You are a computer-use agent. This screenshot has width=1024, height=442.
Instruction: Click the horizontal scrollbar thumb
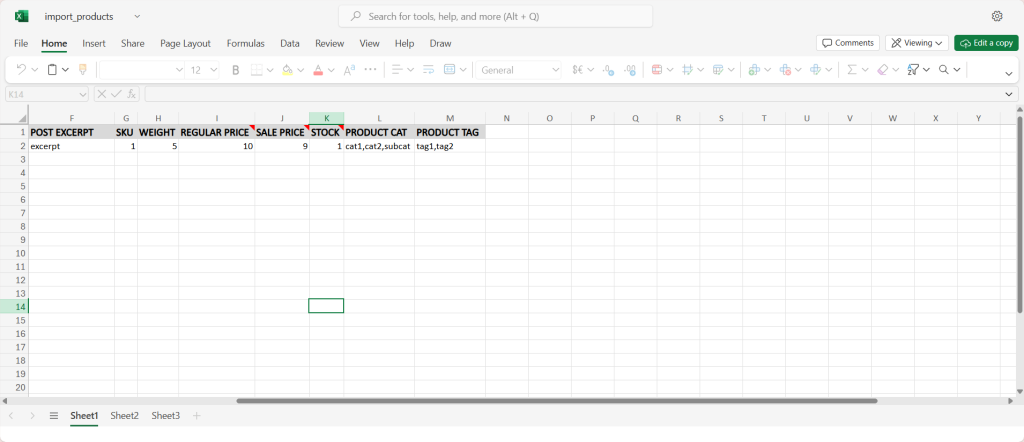(x=557, y=401)
